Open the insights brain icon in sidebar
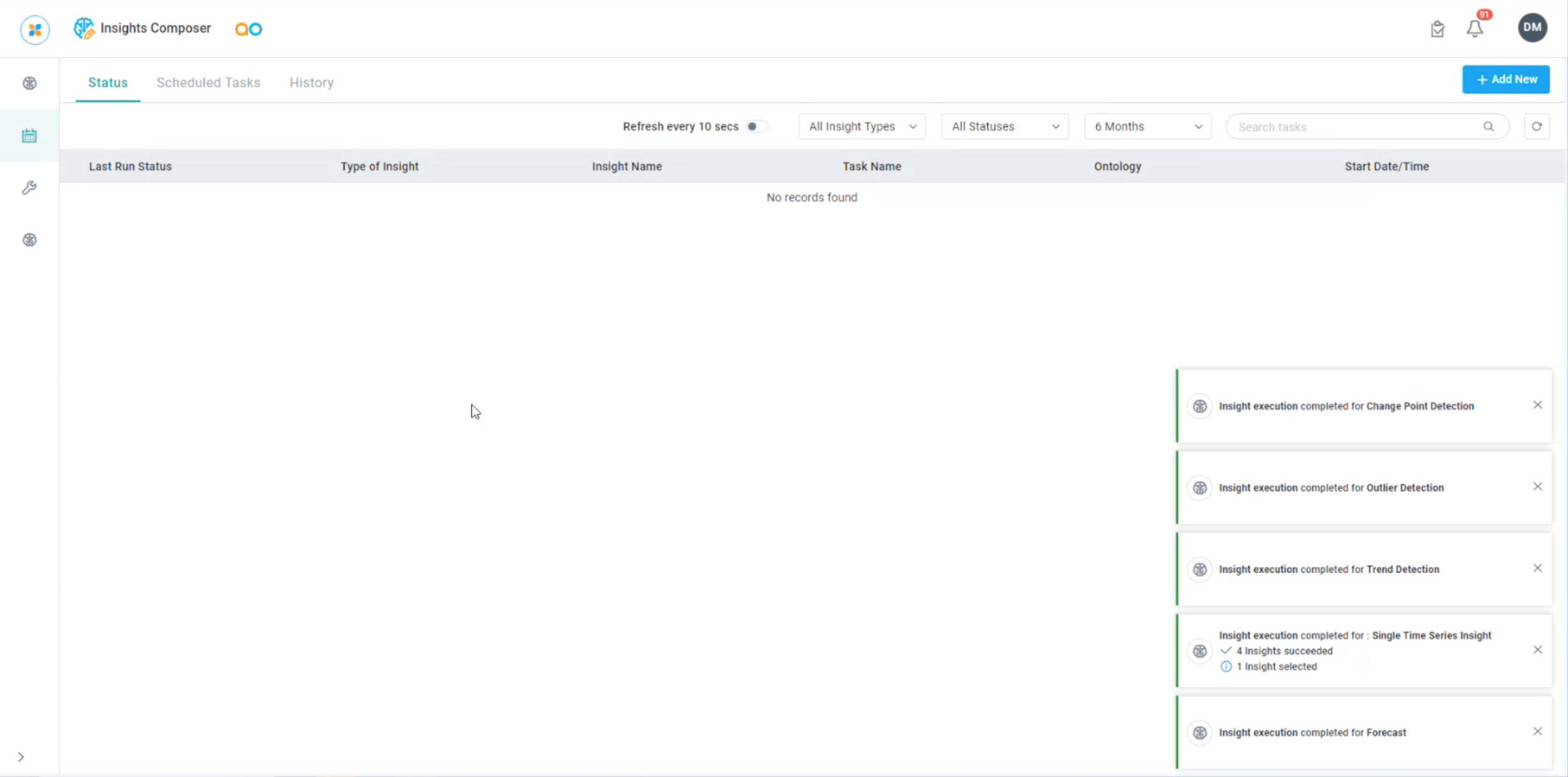 click(29, 83)
